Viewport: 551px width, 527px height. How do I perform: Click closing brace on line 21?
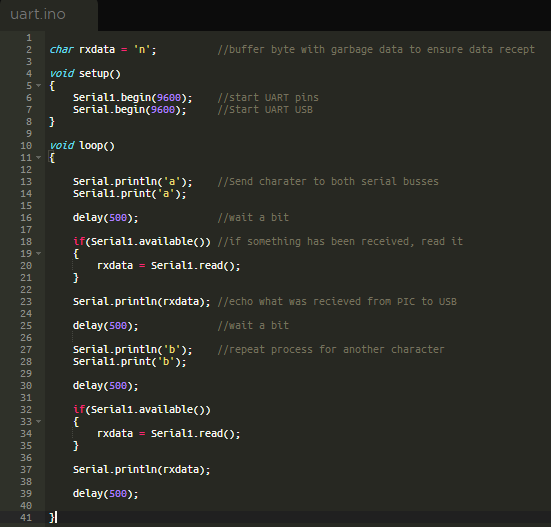click(76, 278)
